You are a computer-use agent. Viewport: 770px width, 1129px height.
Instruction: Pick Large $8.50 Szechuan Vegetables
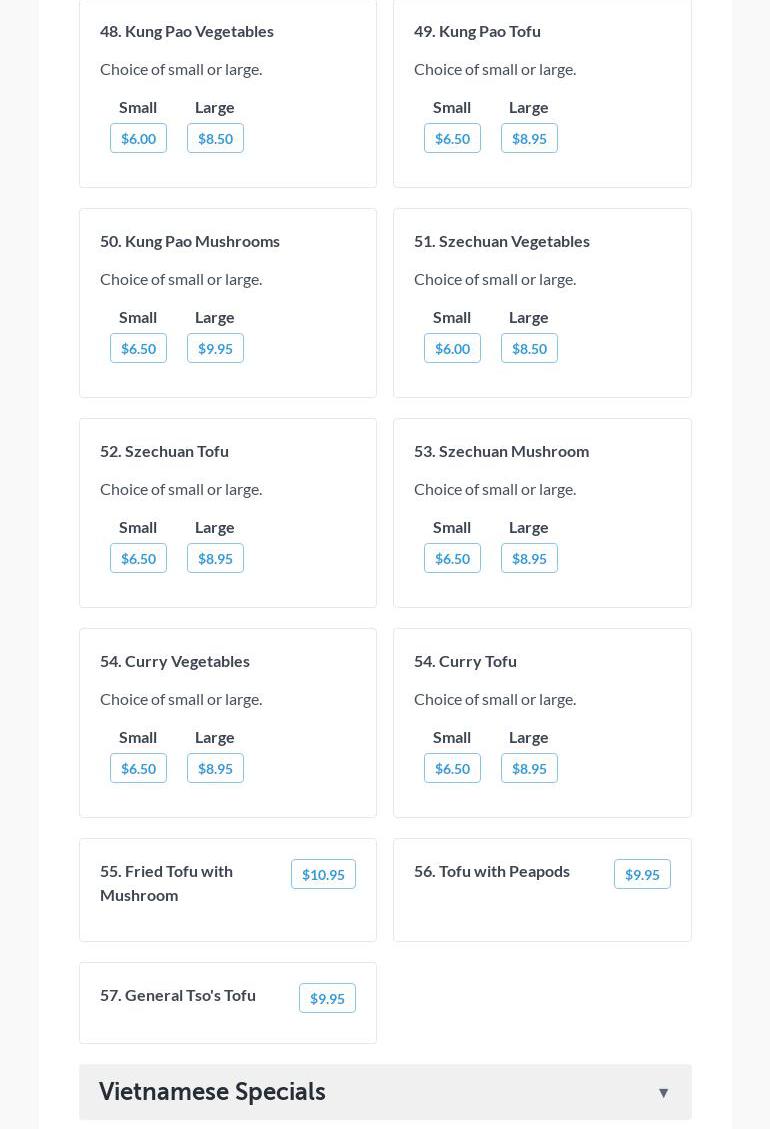(529, 348)
